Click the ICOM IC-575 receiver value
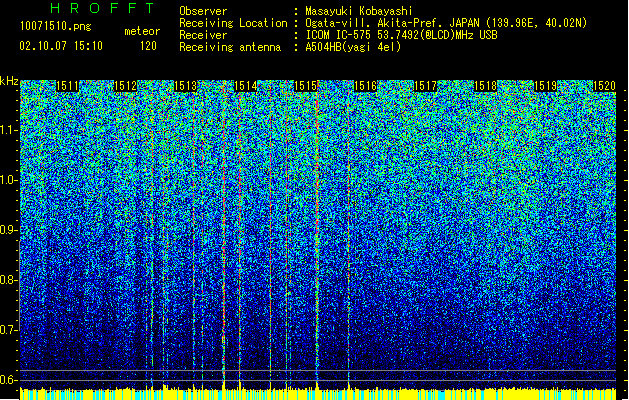Viewport: 629px width, 400px height. tap(401, 35)
